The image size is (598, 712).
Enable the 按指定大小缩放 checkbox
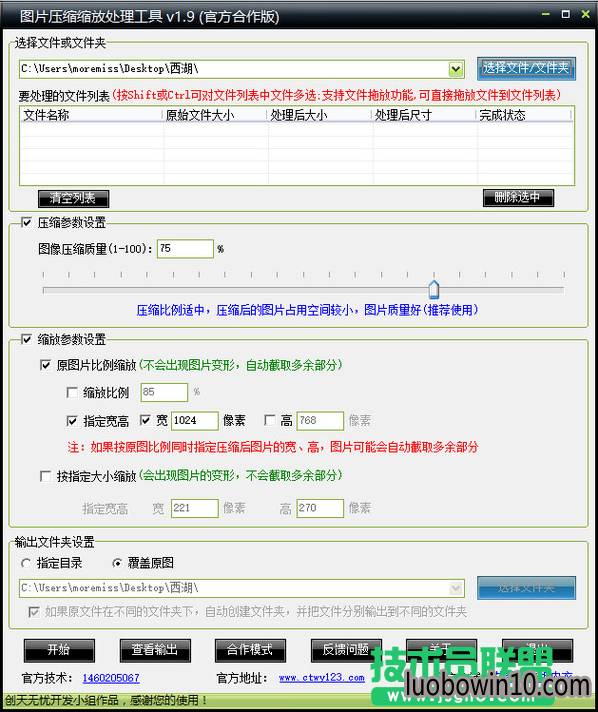[x=45, y=476]
